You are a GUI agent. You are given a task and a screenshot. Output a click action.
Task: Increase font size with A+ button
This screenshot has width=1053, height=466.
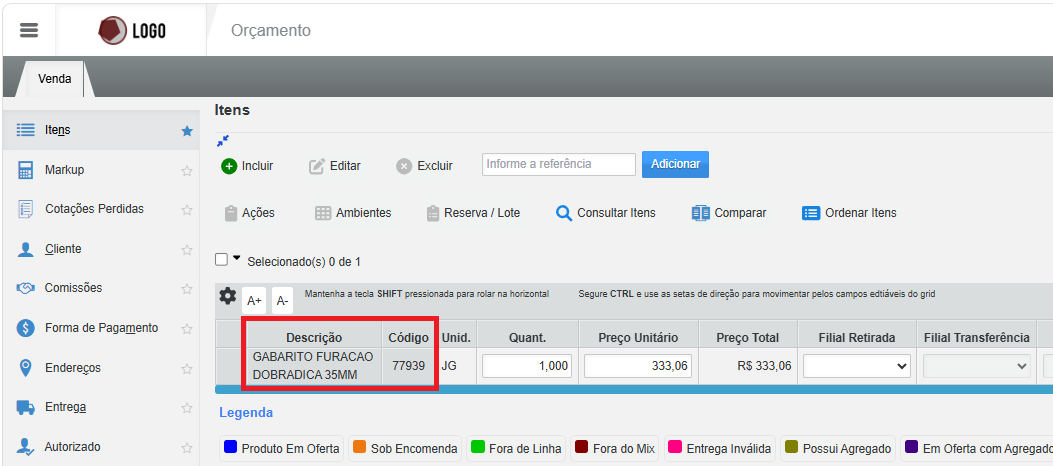(254, 300)
